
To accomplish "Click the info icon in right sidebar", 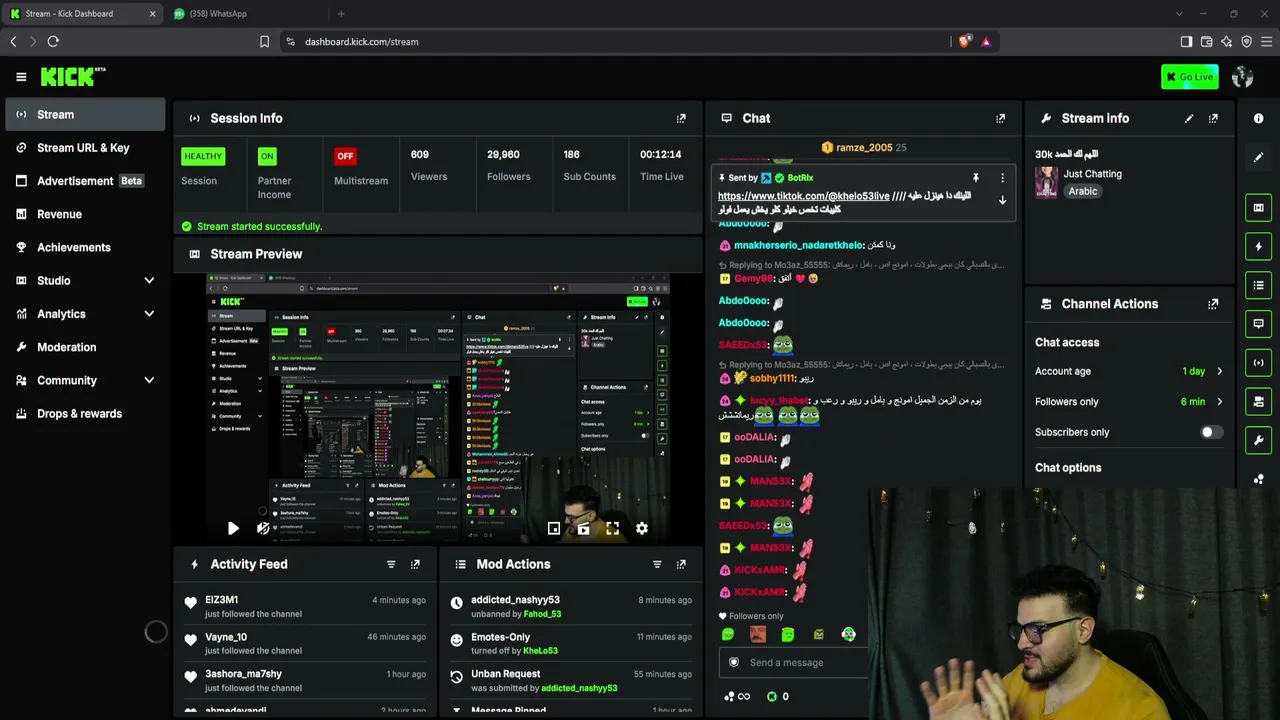I will click(x=1258, y=118).
